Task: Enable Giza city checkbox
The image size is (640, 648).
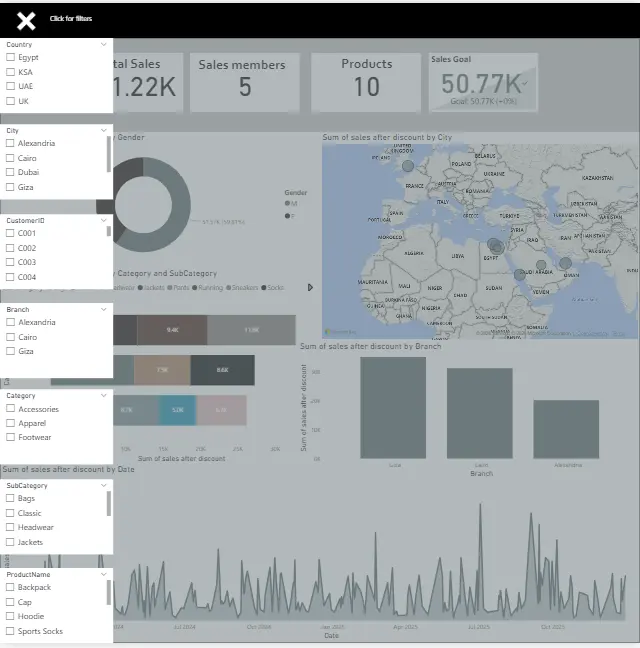Action: point(10,187)
